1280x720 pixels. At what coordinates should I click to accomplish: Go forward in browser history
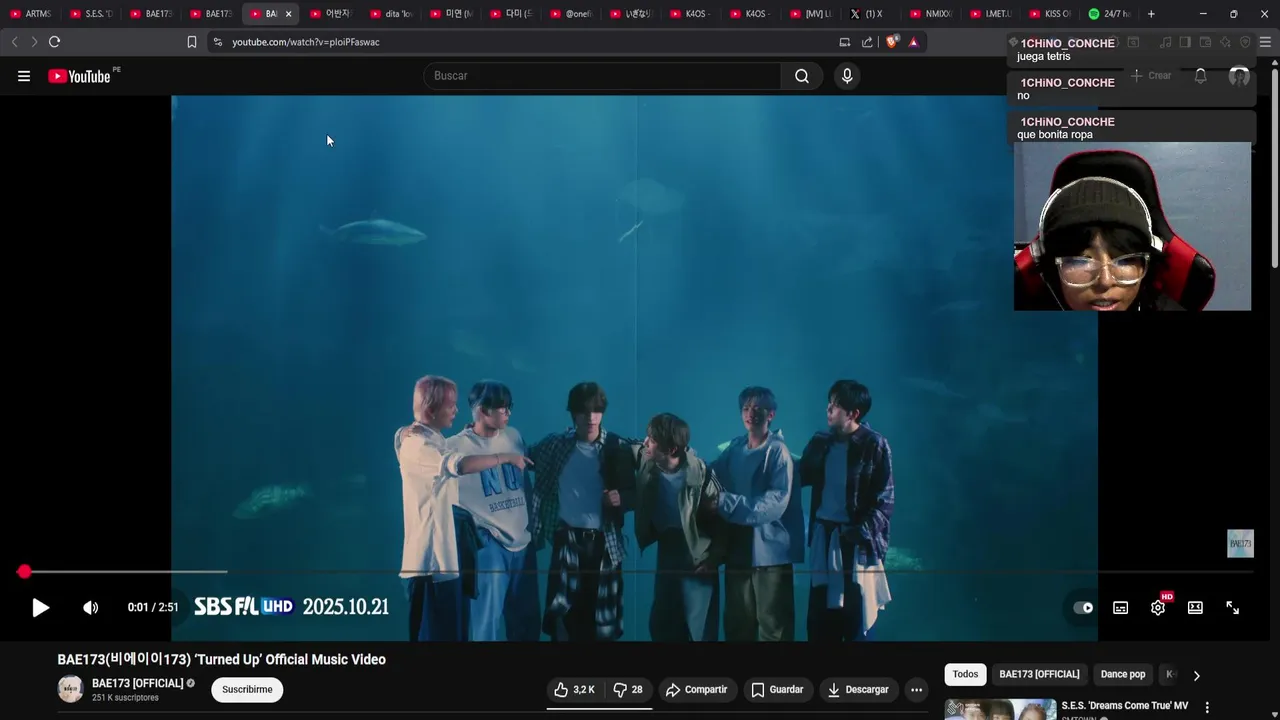[x=34, y=42]
